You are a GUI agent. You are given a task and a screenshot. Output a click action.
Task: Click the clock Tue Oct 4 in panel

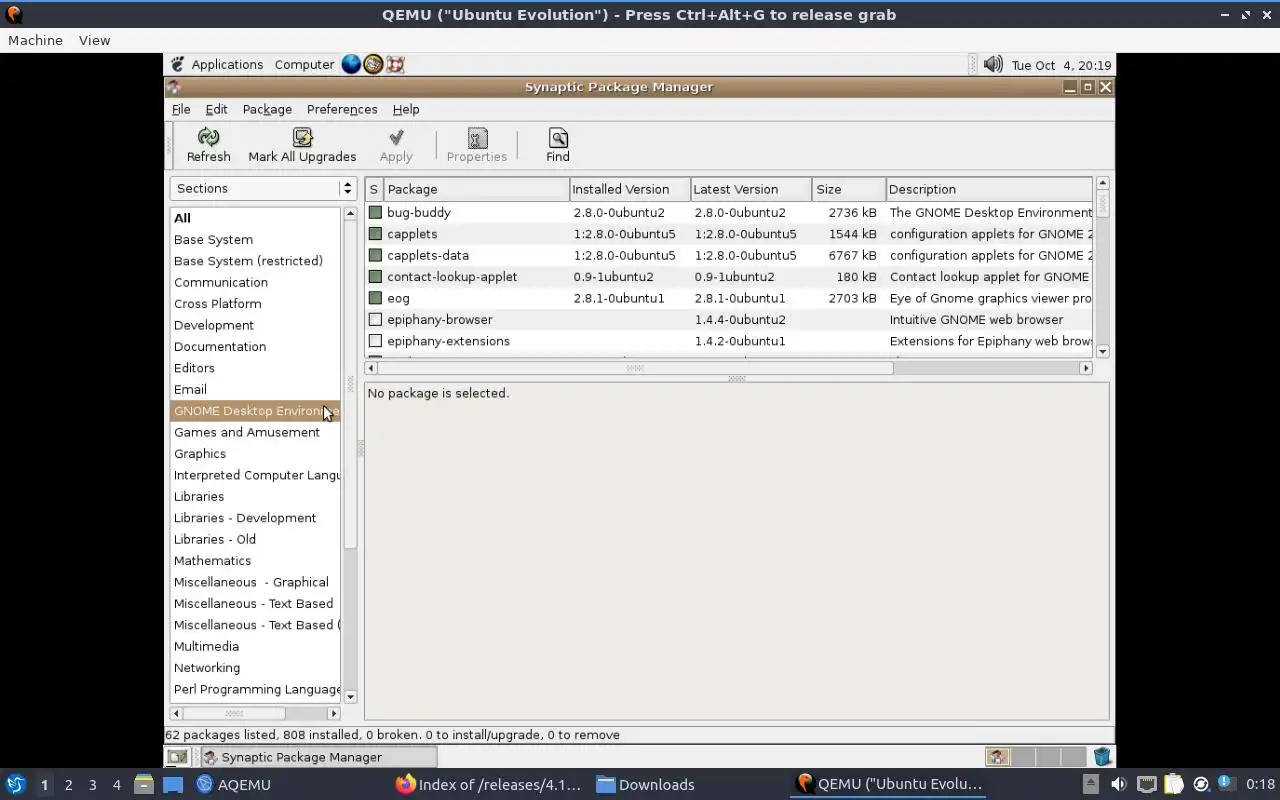pyautogui.click(x=1061, y=65)
